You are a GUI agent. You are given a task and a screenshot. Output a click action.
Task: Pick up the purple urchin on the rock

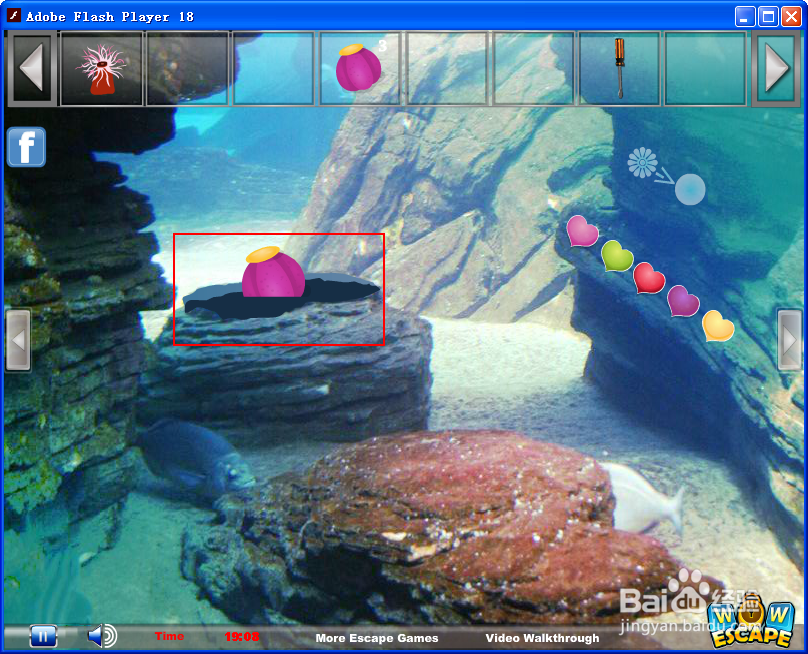tap(273, 272)
